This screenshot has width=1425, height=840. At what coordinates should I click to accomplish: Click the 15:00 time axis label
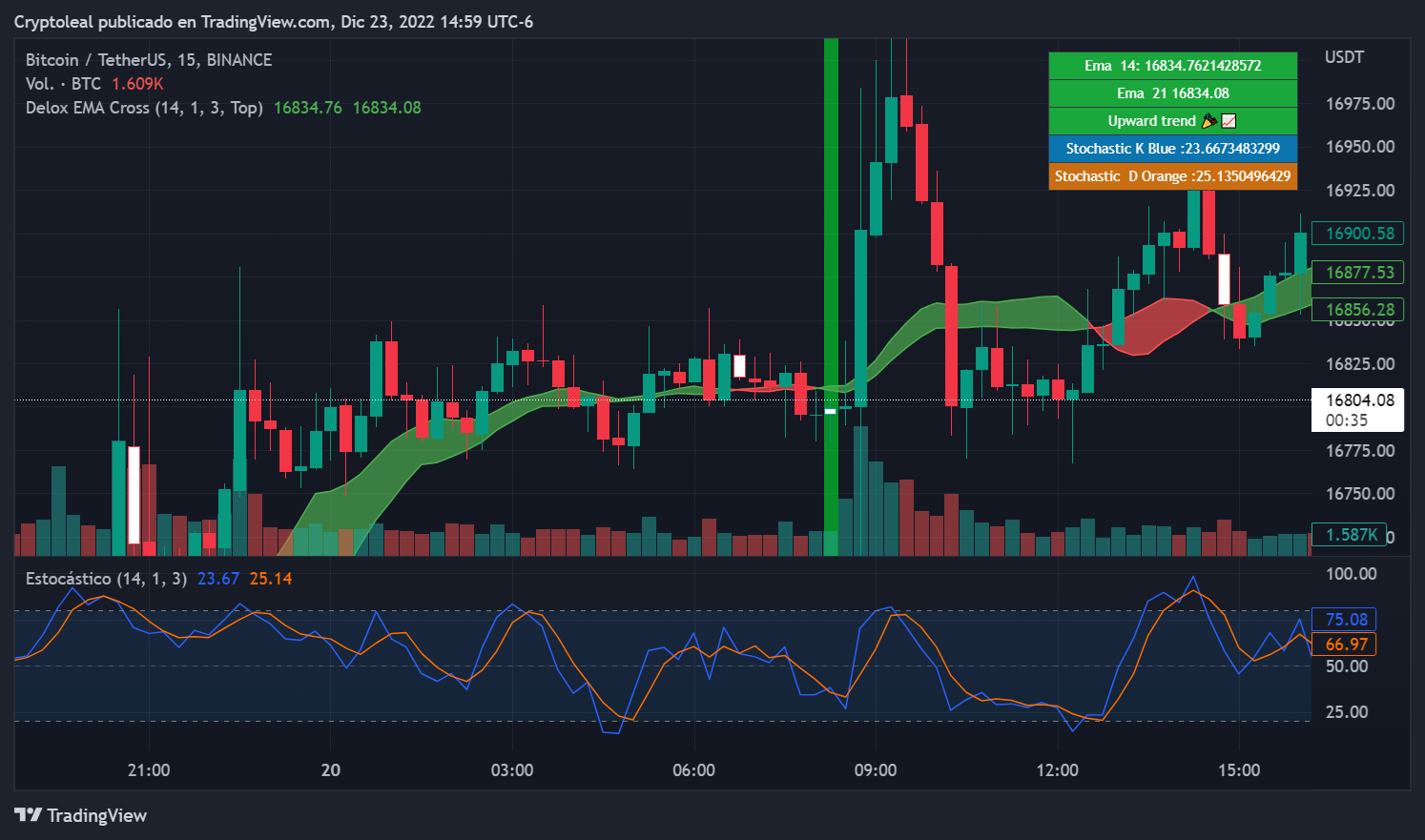[1239, 770]
